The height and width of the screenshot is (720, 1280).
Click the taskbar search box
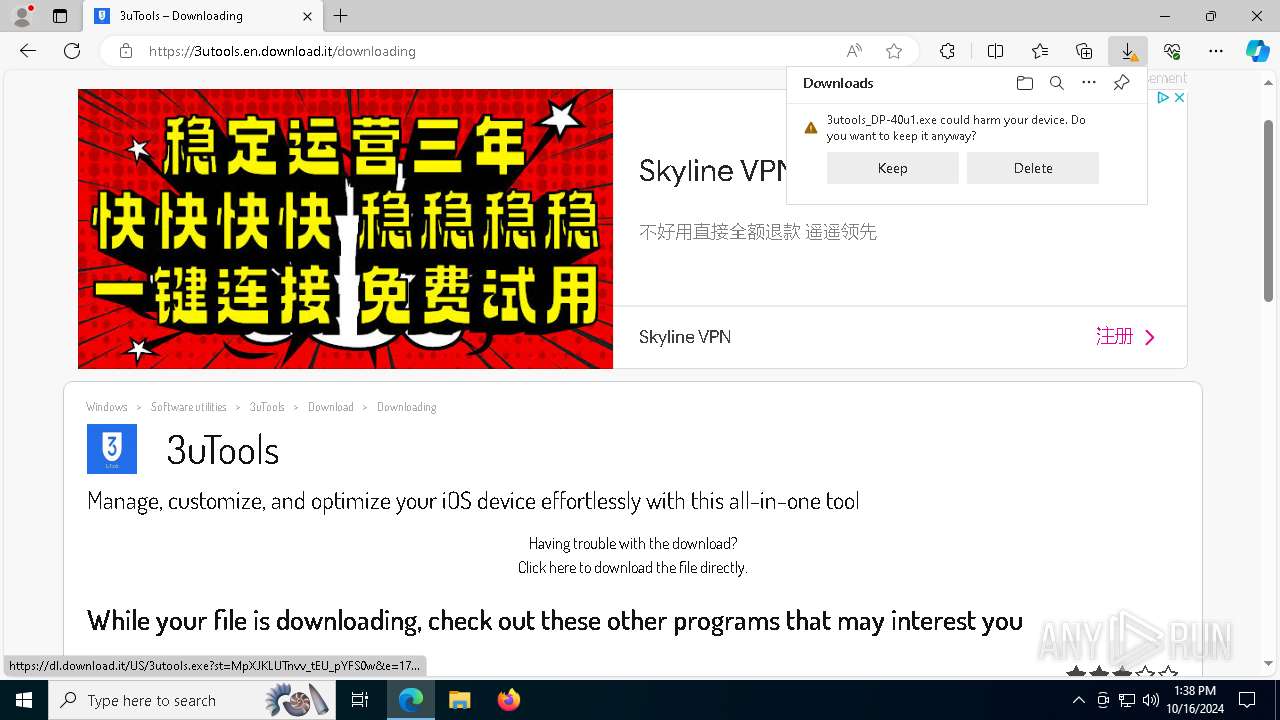(x=192, y=700)
